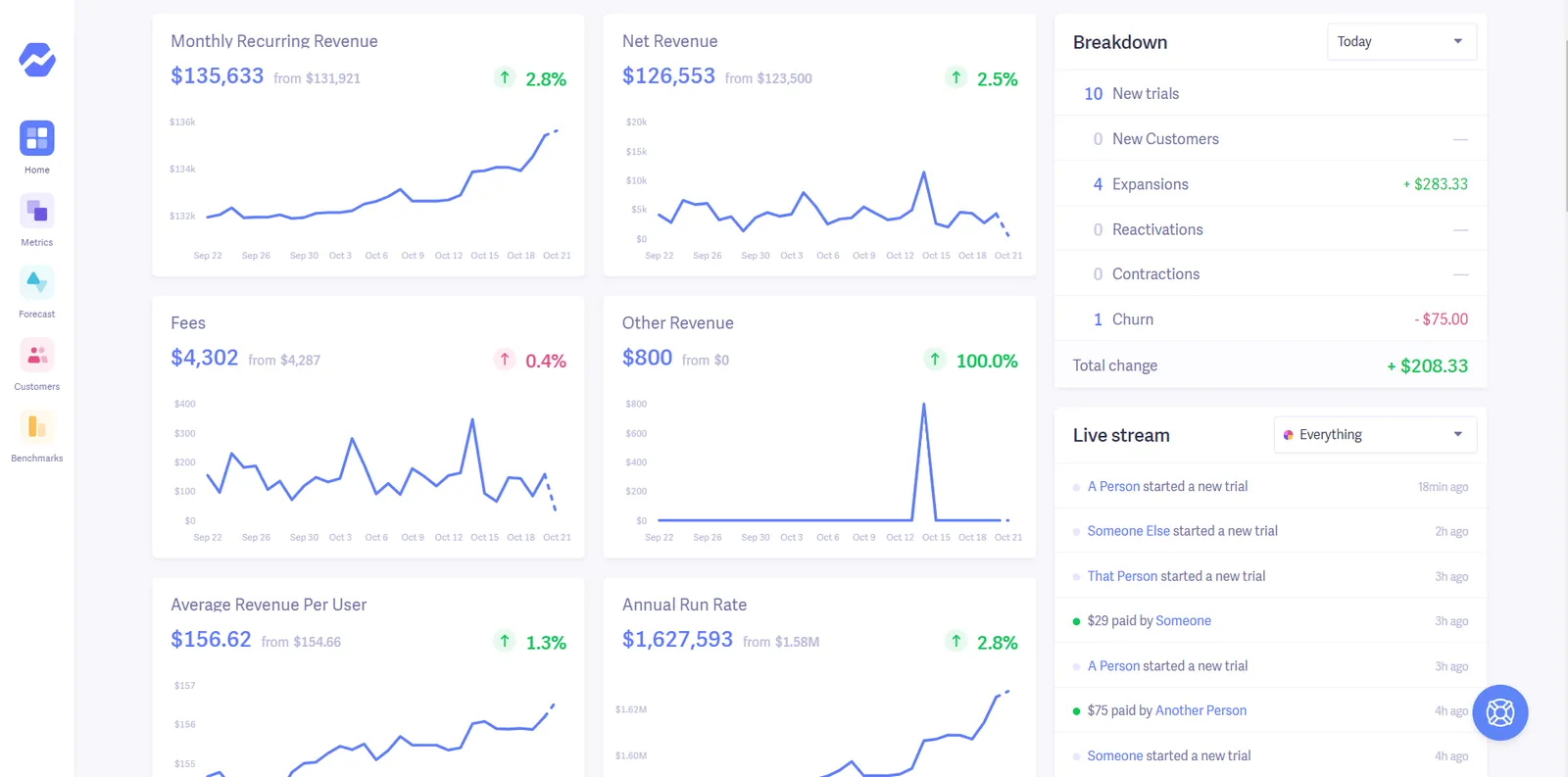The height and width of the screenshot is (777, 1568).
Task: Open the Home sidebar icon
Action: pyautogui.click(x=37, y=138)
